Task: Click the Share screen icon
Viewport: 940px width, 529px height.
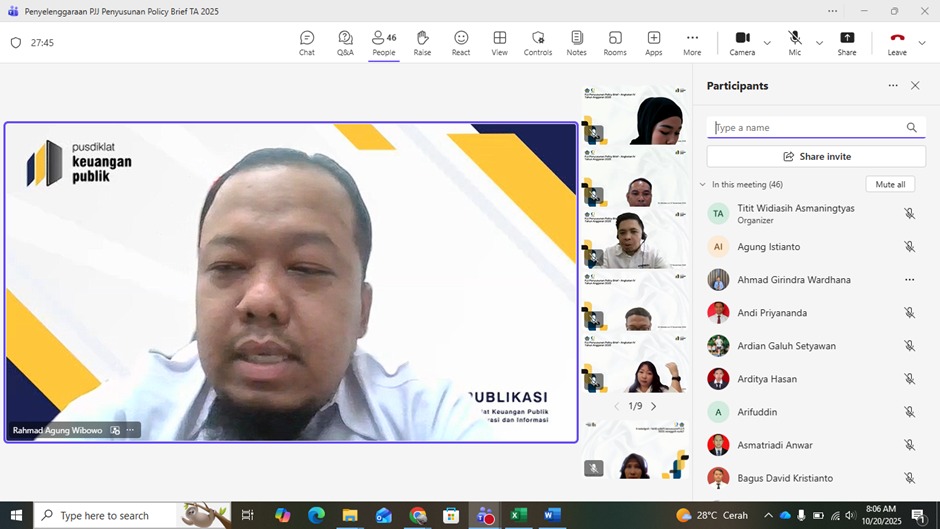Action: (847, 43)
